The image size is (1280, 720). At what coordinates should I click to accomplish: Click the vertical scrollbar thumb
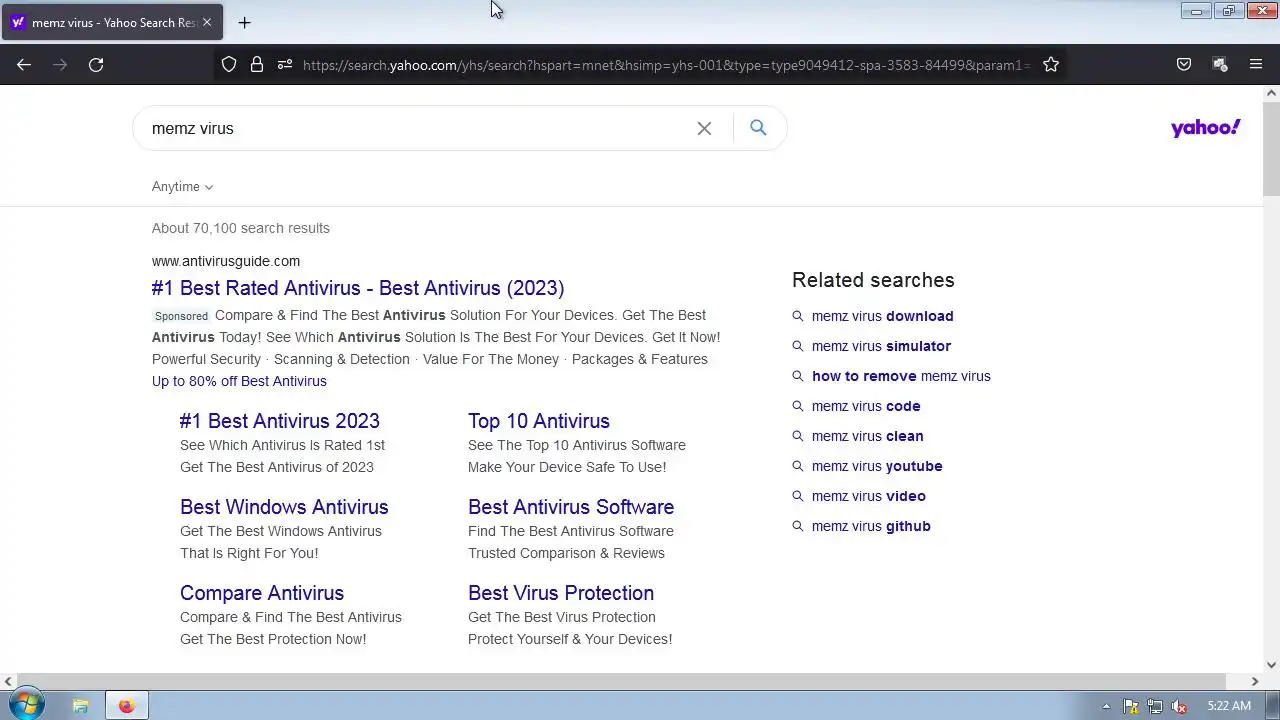[x=1271, y=148]
